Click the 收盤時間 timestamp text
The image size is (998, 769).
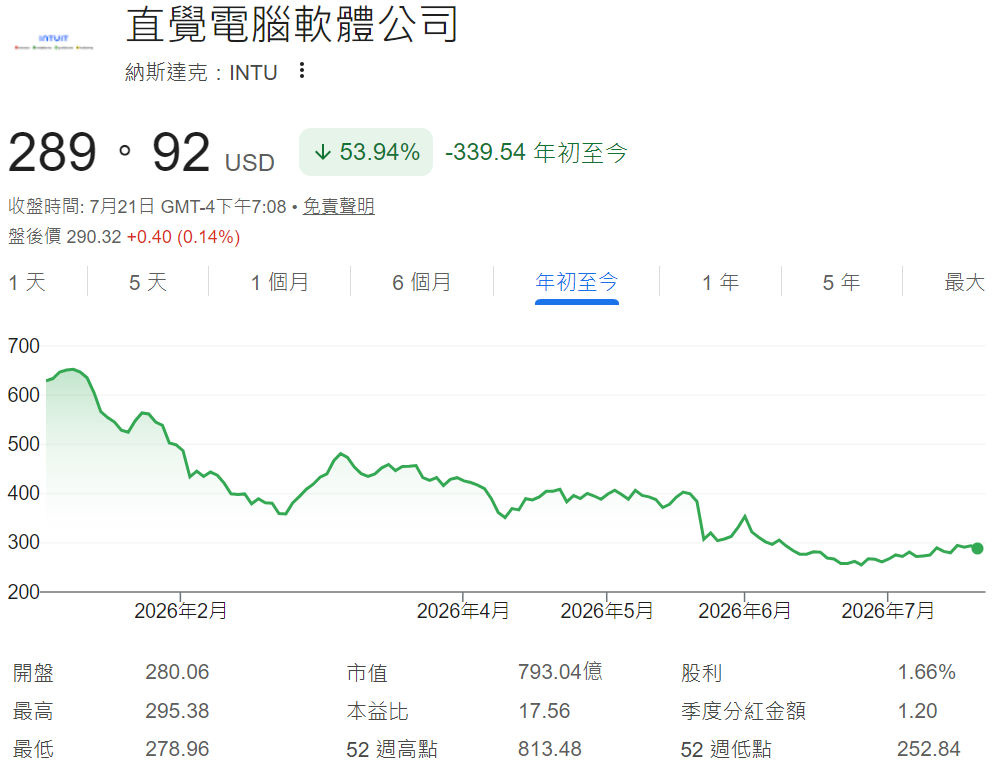coord(147,206)
